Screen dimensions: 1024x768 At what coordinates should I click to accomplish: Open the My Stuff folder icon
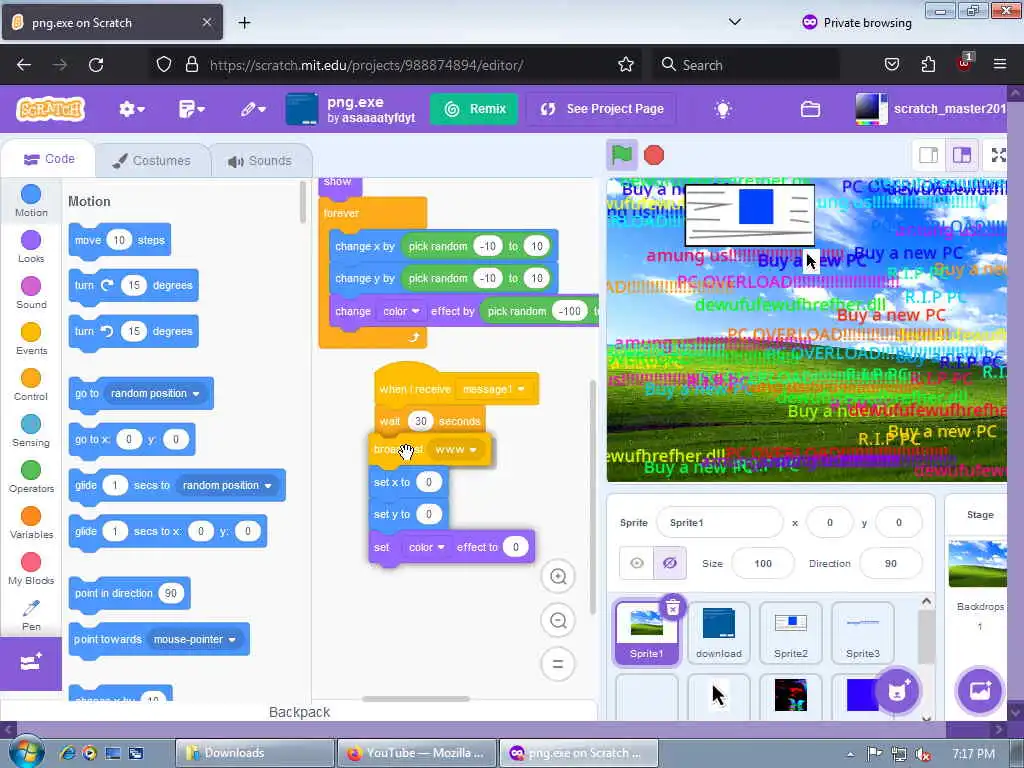click(810, 109)
